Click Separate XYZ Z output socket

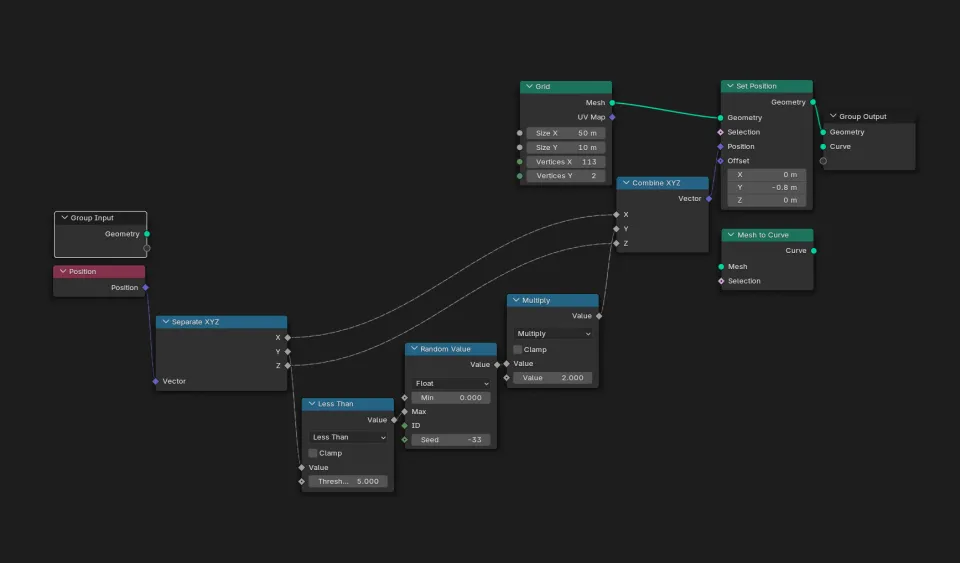coord(288,365)
